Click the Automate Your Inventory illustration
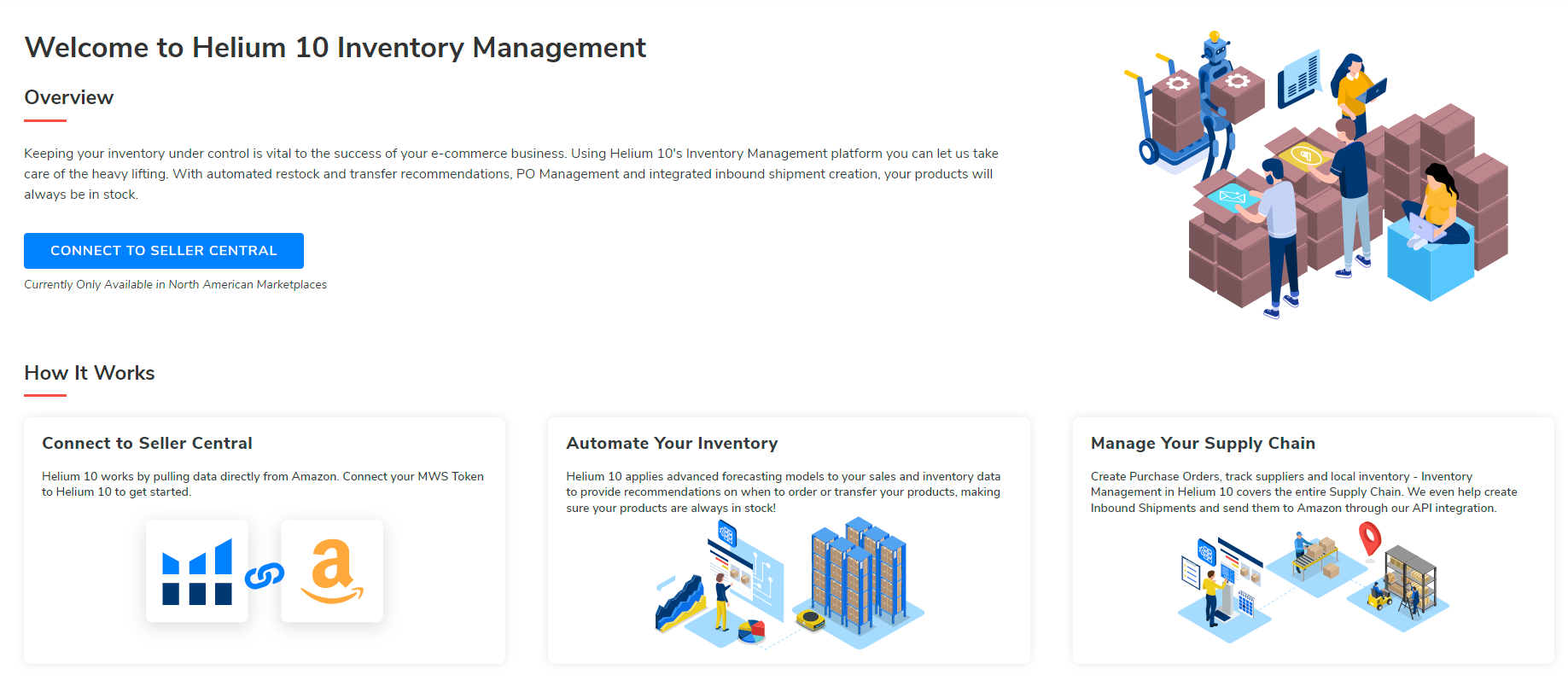This screenshot has height=698, width=1568. pos(790,585)
